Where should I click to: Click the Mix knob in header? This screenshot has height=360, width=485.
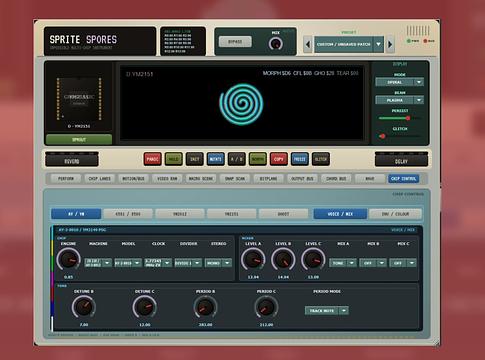point(276,44)
